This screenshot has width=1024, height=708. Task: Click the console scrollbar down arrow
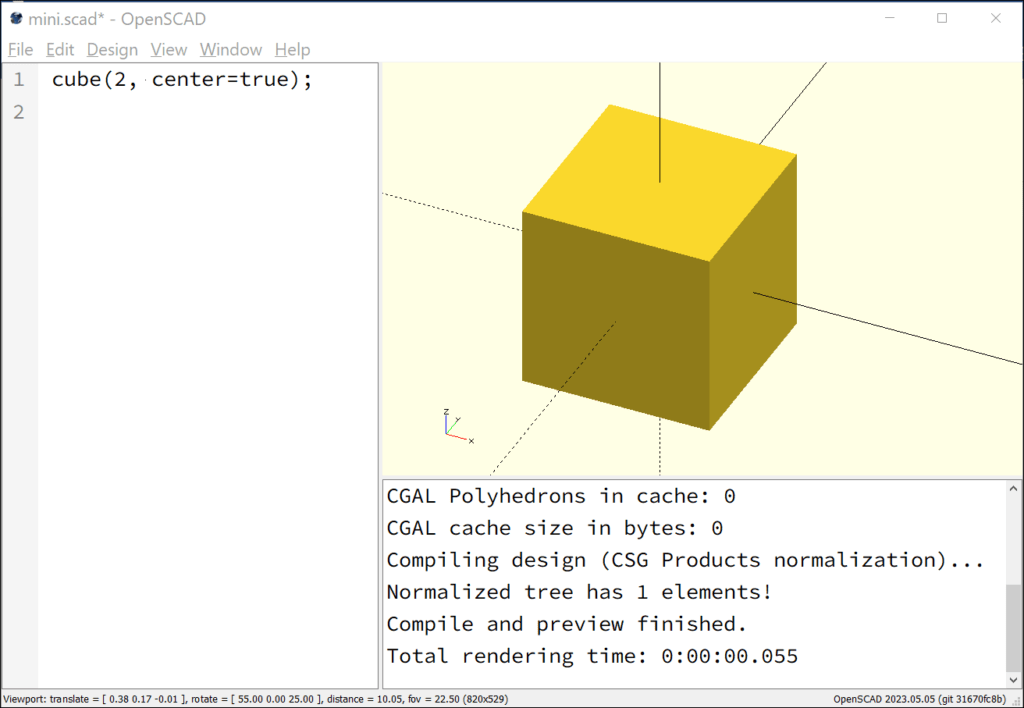pyautogui.click(x=1014, y=680)
